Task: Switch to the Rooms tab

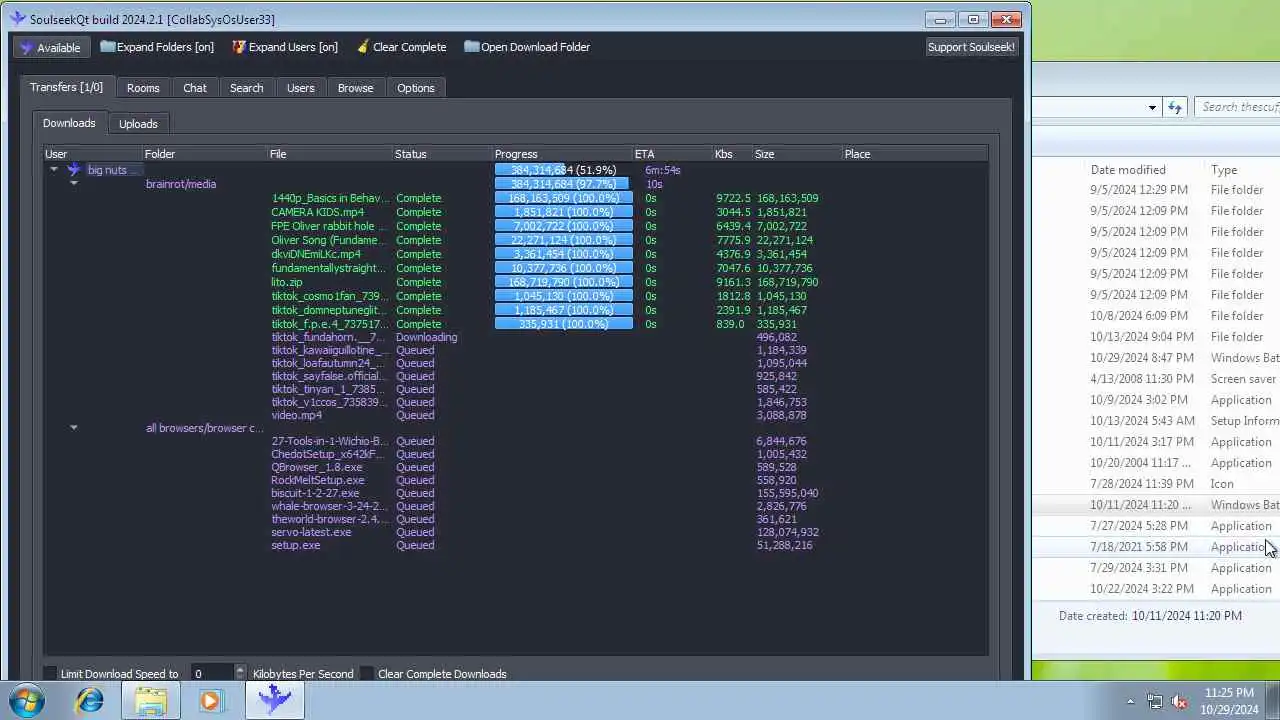Action: point(143,88)
